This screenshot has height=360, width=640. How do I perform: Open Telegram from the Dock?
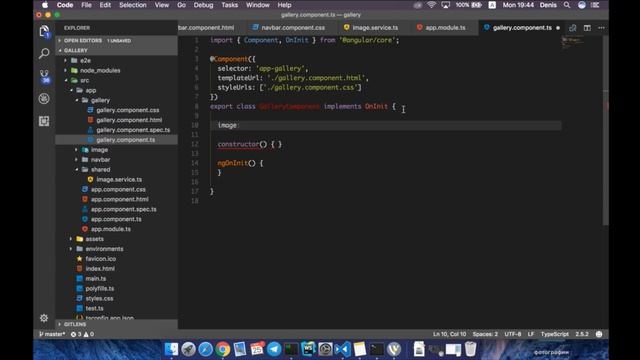coord(274,349)
